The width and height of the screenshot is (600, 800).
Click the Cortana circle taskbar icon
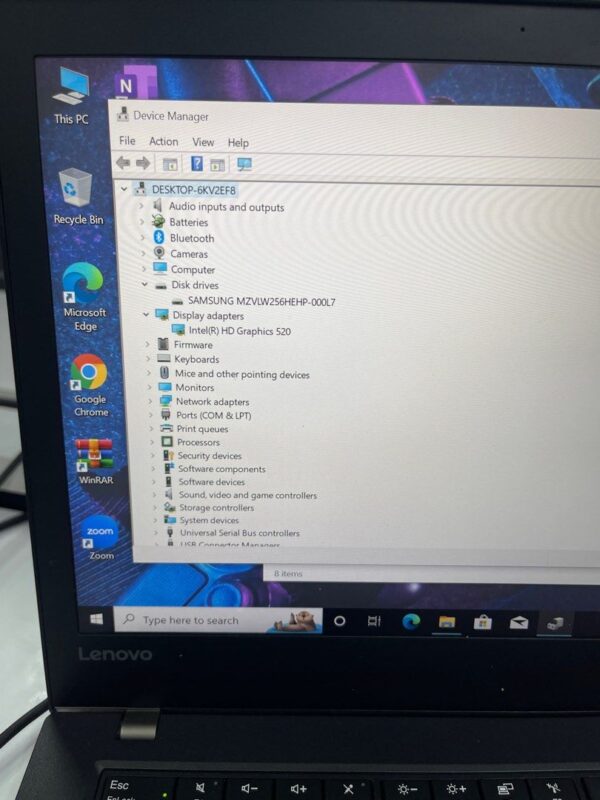pyautogui.click(x=339, y=621)
